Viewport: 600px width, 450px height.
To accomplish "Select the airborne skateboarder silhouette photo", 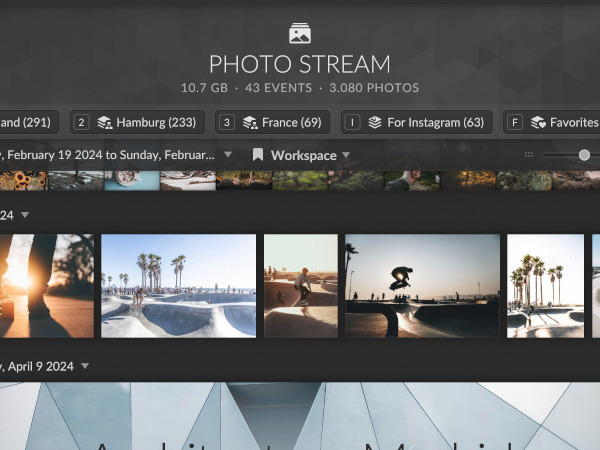I will tap(422, 286).
